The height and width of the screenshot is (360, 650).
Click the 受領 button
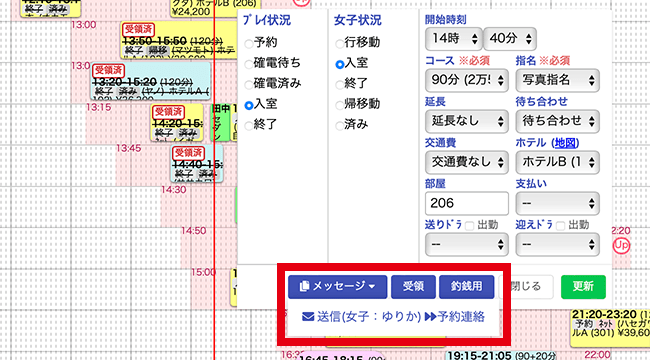413,287
